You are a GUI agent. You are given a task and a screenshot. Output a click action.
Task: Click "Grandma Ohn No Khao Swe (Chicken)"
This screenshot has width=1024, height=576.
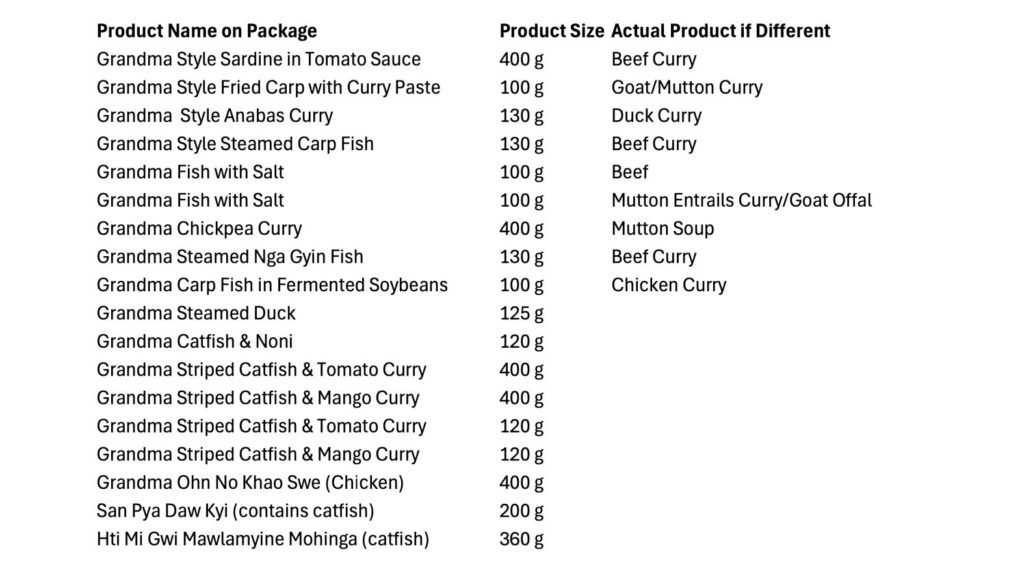point(250,482)
